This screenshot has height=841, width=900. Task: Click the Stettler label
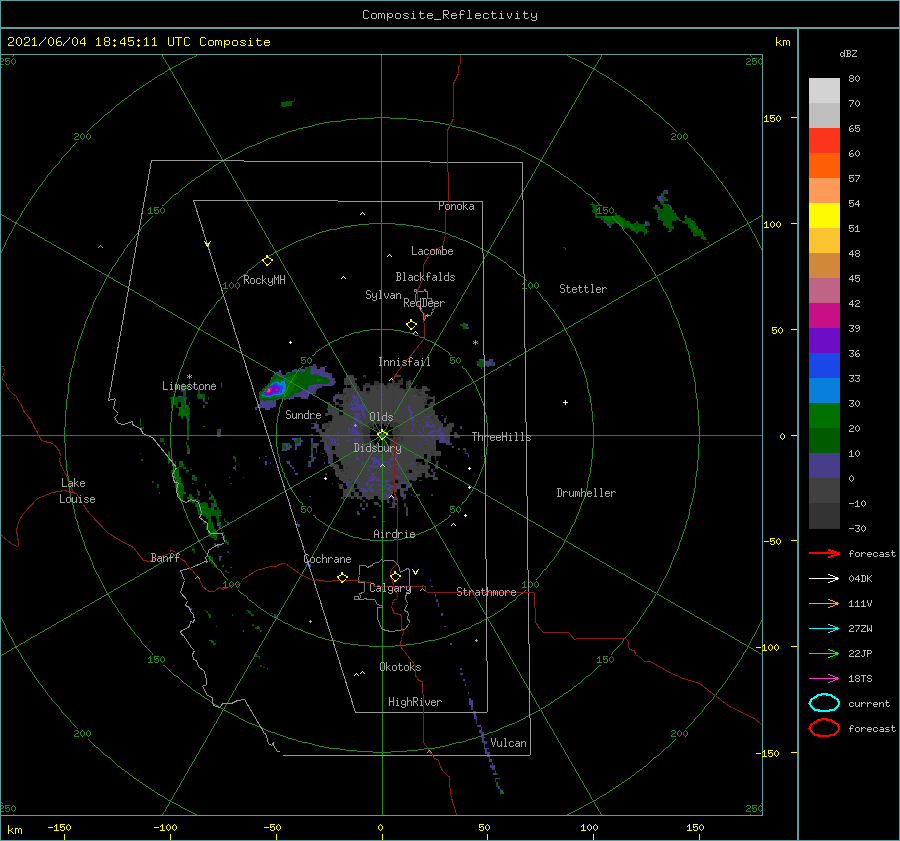583,289
